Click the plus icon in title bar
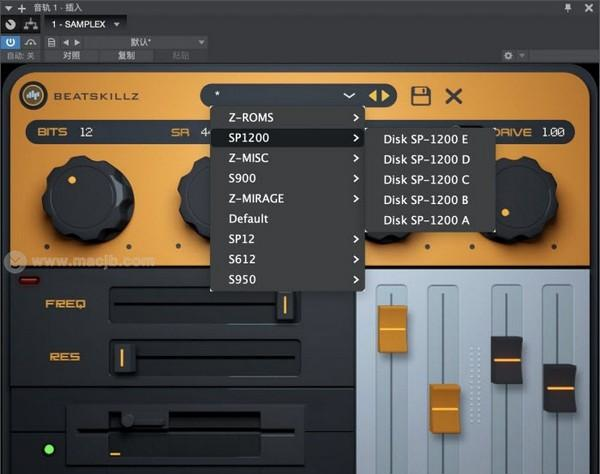 coord(22,7)
